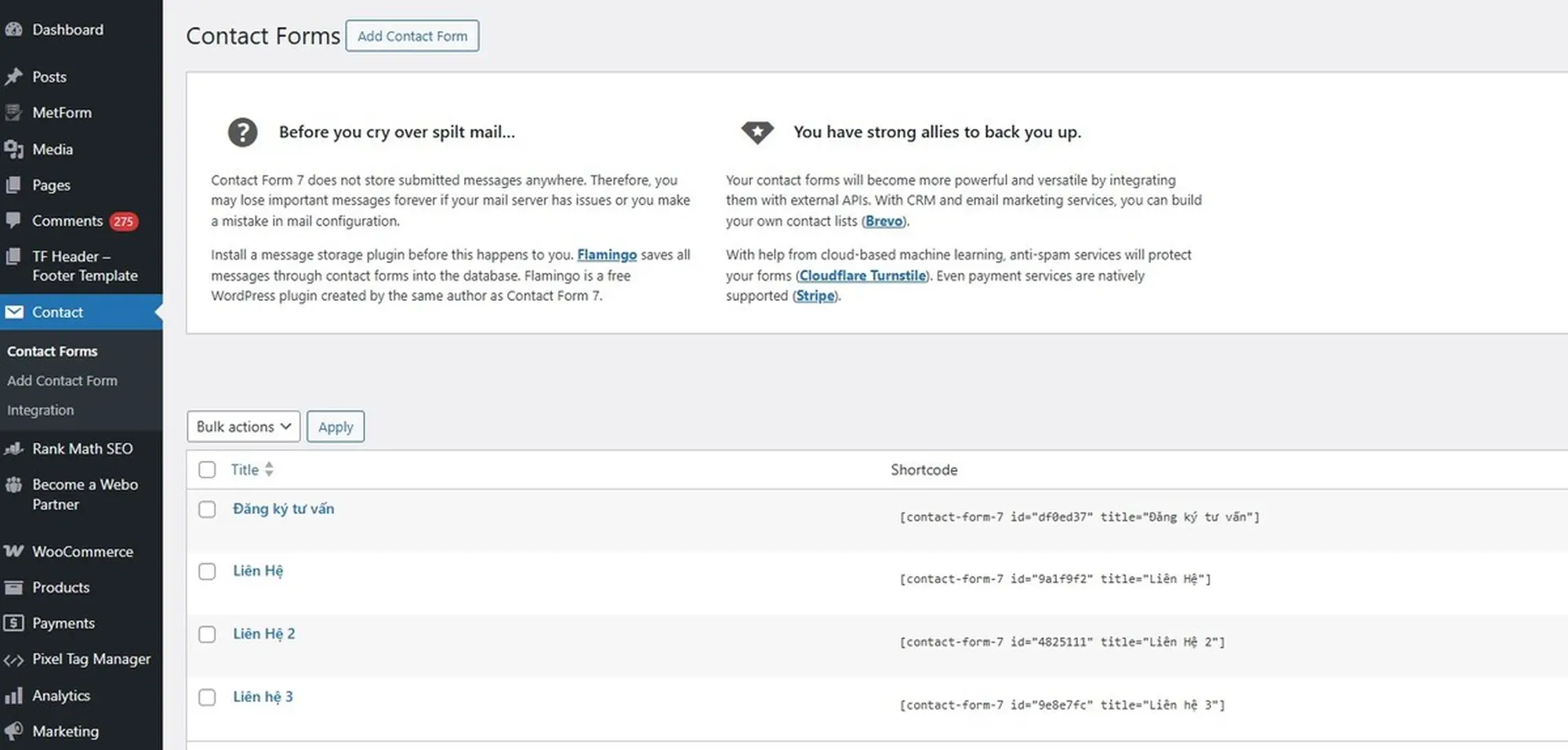The image size is (1568, 750).
Task: Toggle the select-all checkbox in header
Action: (x=207, y=469)
